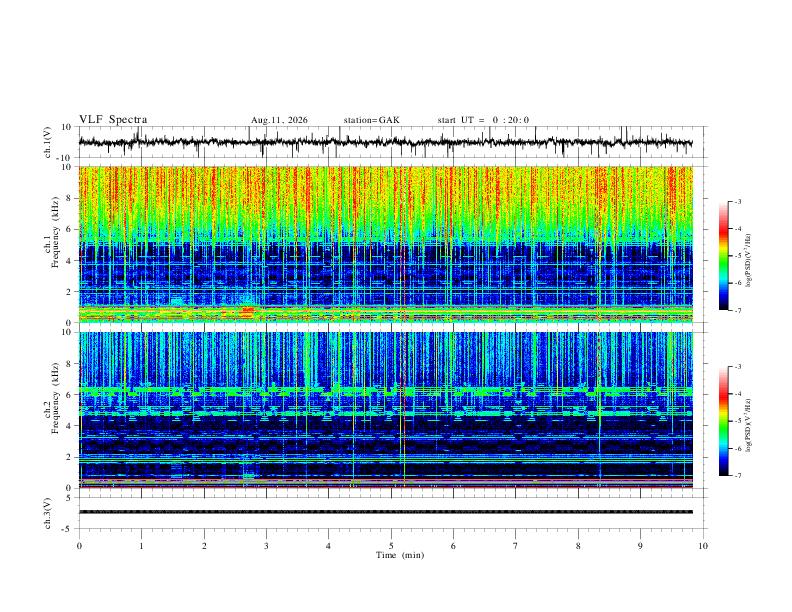792x612 pixels.
Task: Click the VLF Spectra title text
Action: click(x=113, y=120)
